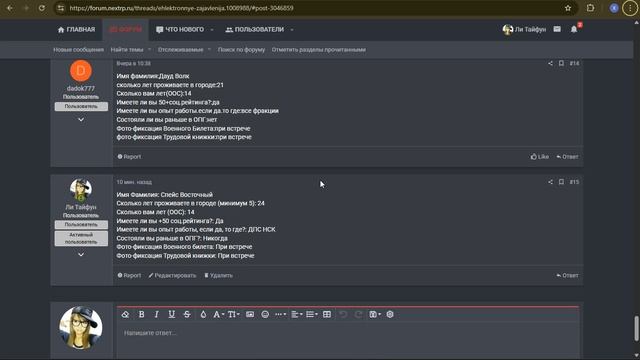Viewport: 640px width, 360px height.
Task: Share post #15 icon
Action: [x=550, y=182]
